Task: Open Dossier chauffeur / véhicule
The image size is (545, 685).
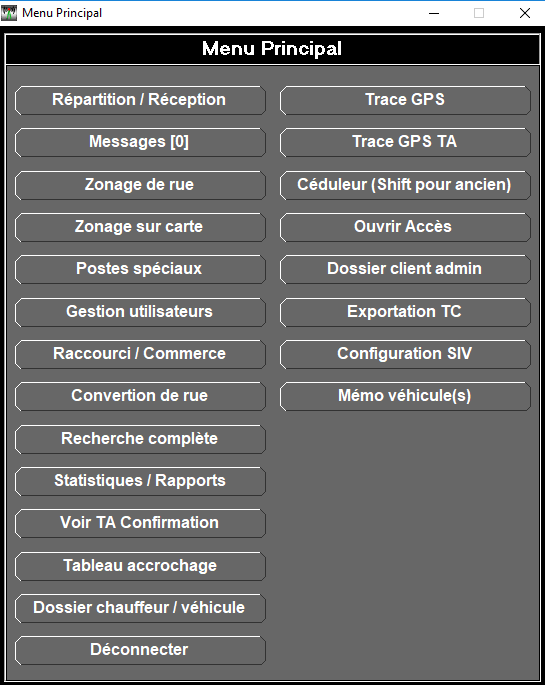Action: click(x=140, y=608)
